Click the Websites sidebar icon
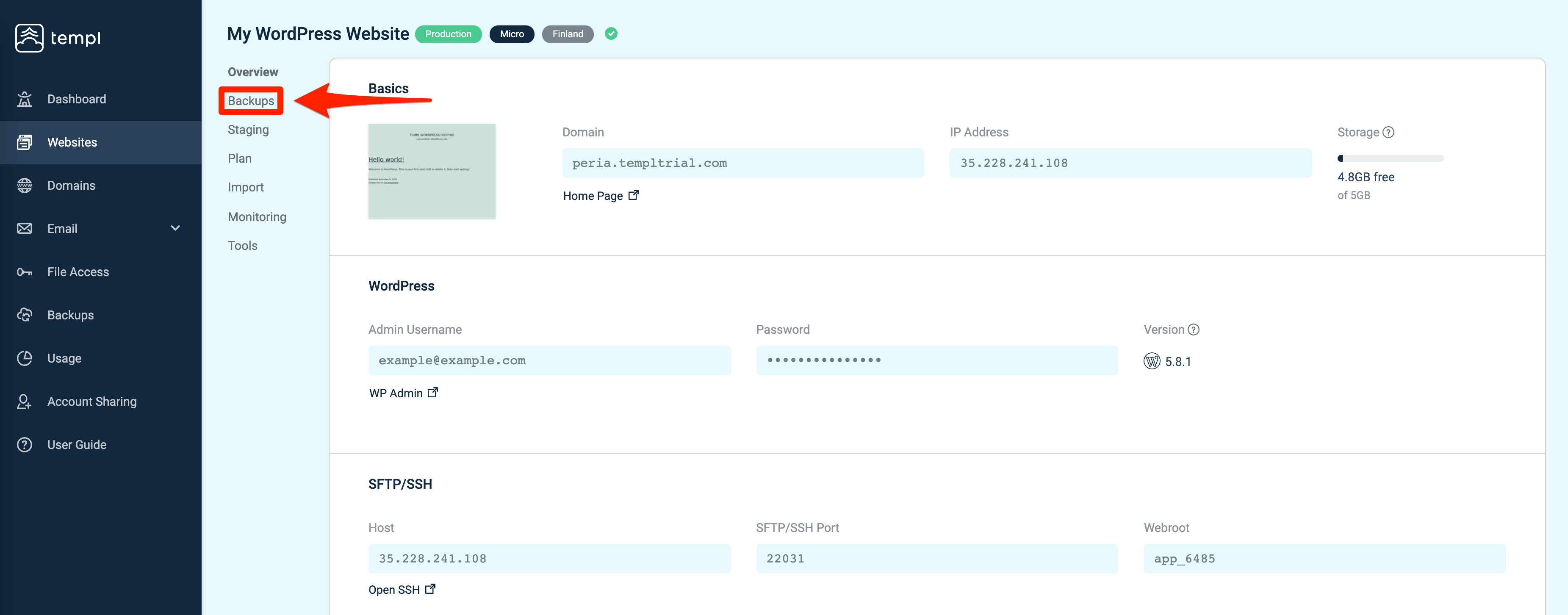 (x=24, y=142)
